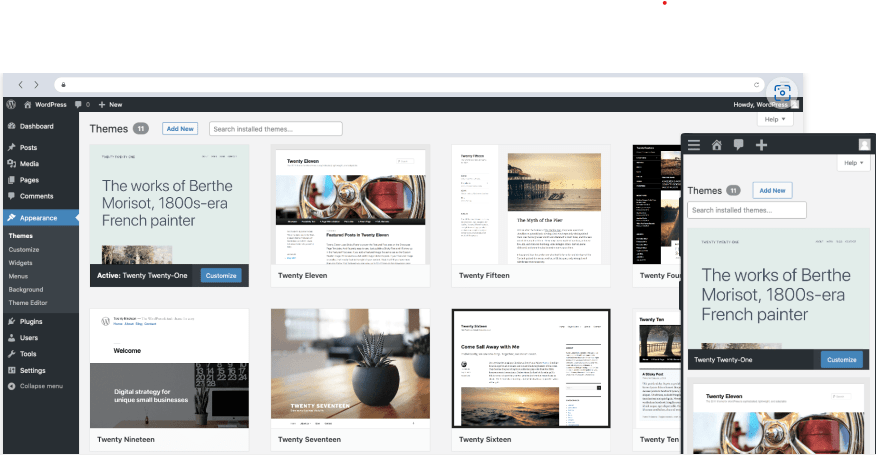Click the Dashboard icon in sidebar

tap(12, 126)
